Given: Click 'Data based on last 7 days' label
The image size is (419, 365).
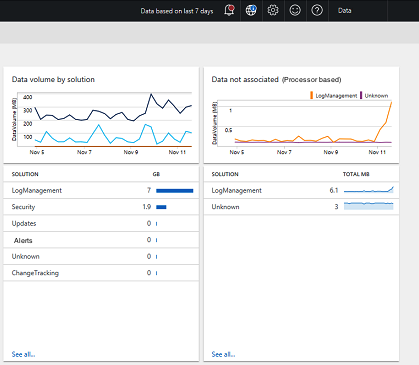Looking at the screenshot, I should pyautogui.click(x=177, y=11).
